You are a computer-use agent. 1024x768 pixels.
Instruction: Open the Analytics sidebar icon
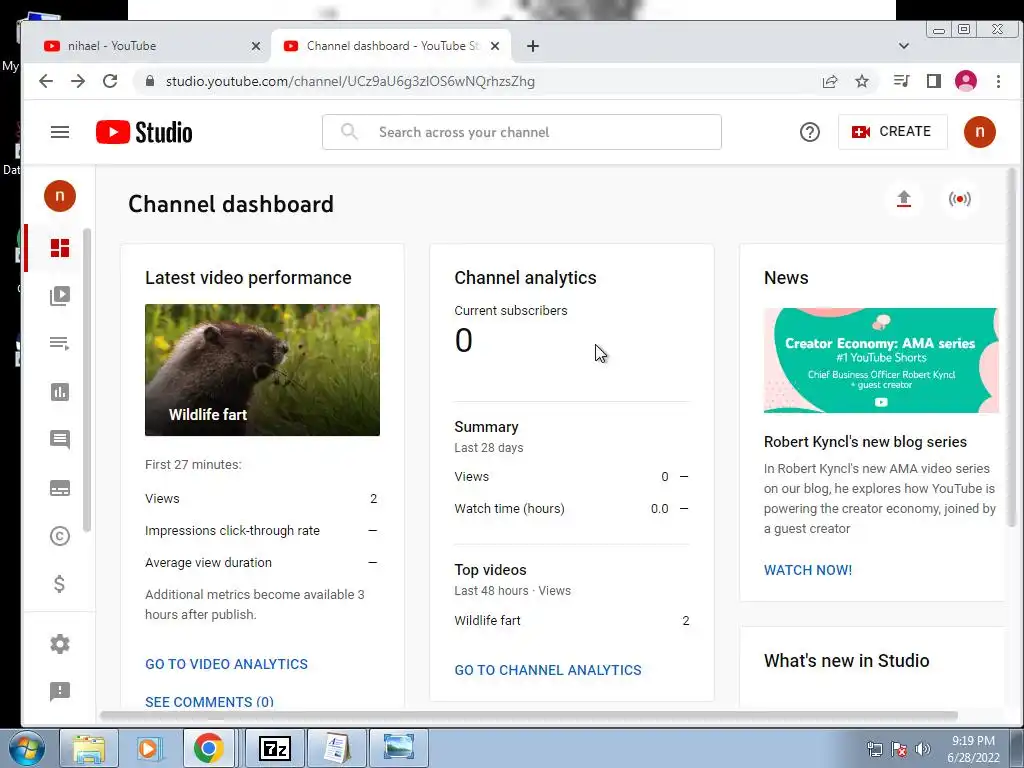click(60, 392)
